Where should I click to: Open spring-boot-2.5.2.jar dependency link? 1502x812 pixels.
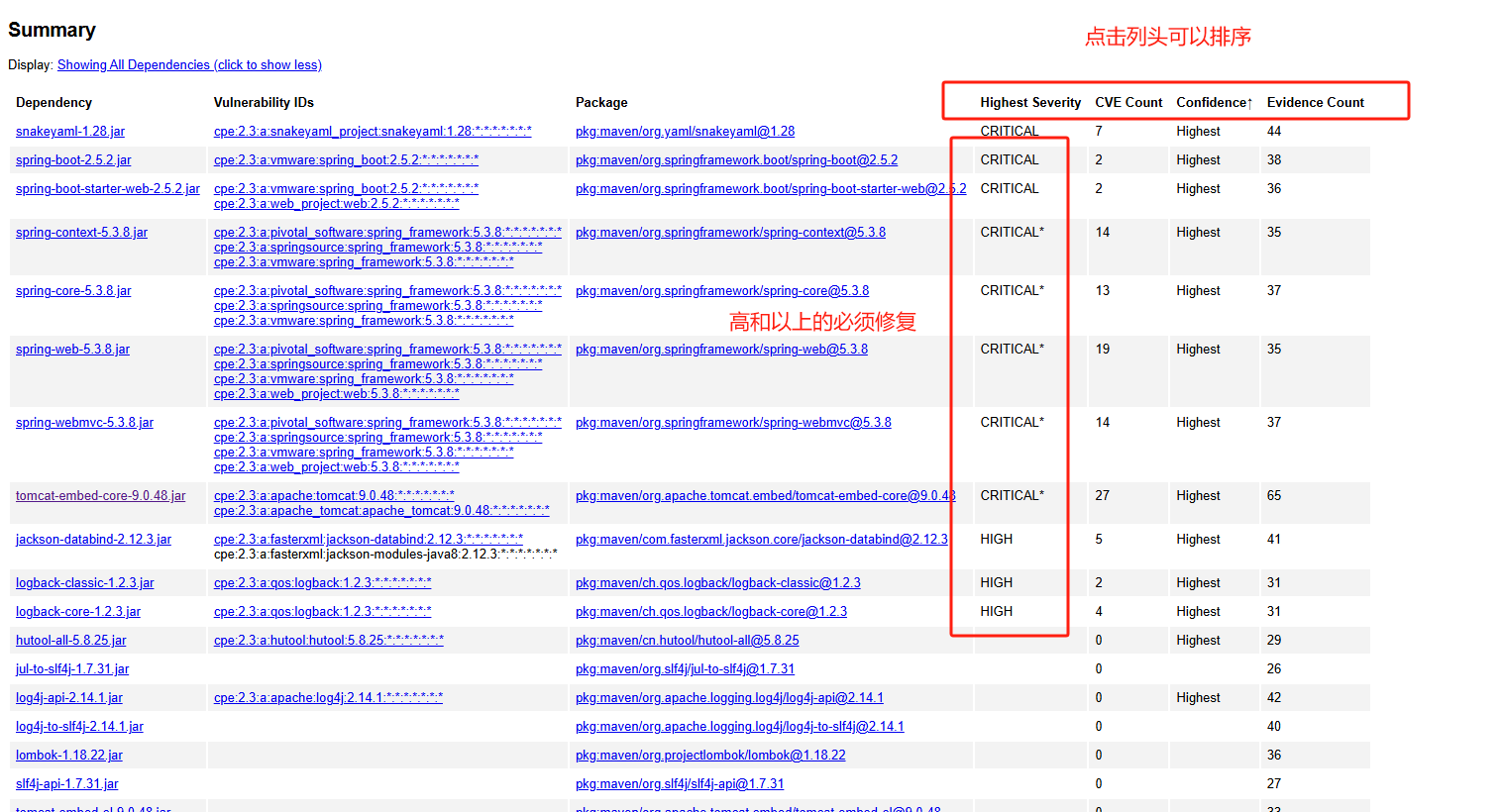click(x=73, y=160)
